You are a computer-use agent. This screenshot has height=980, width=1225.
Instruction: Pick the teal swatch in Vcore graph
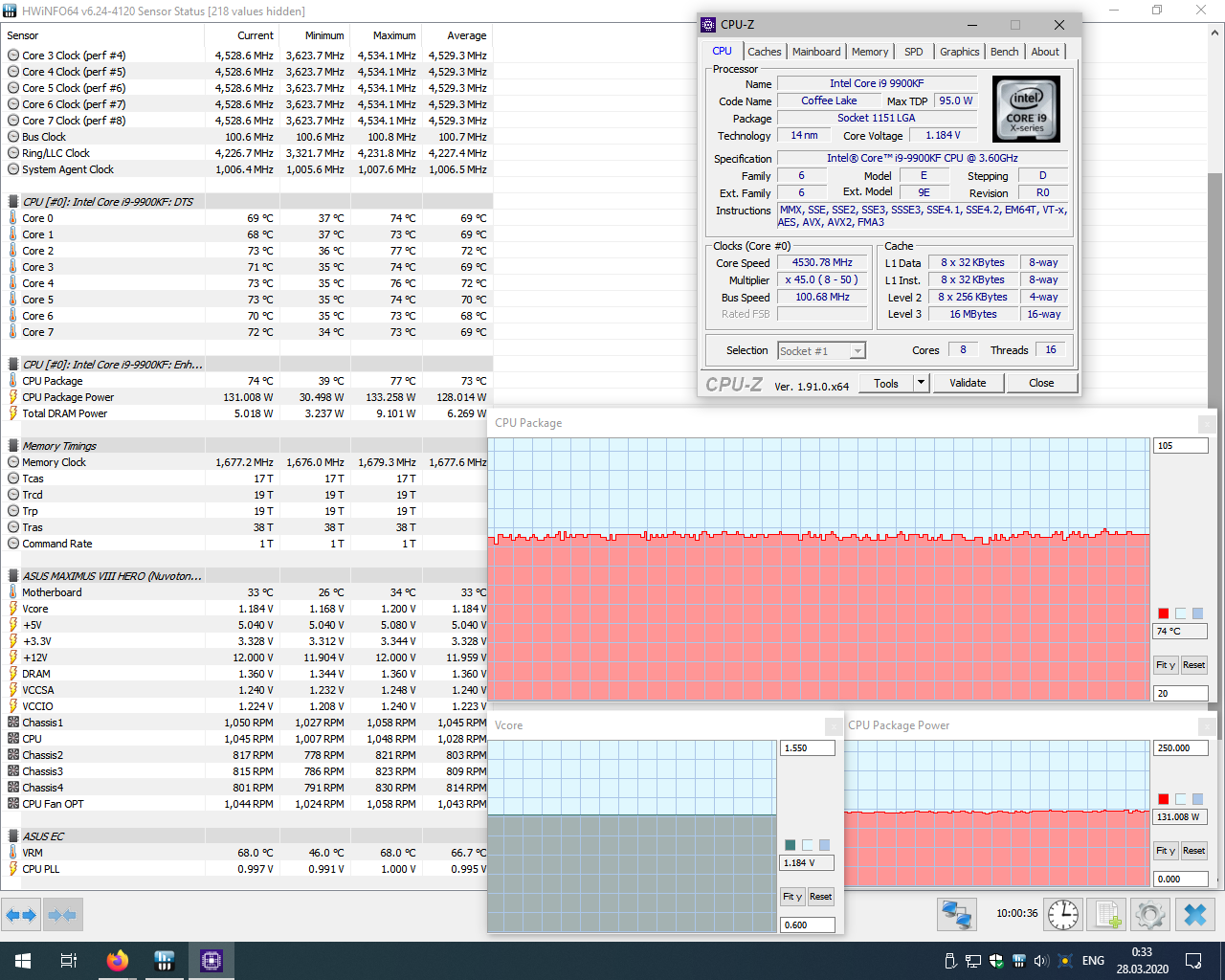(790, 845)
